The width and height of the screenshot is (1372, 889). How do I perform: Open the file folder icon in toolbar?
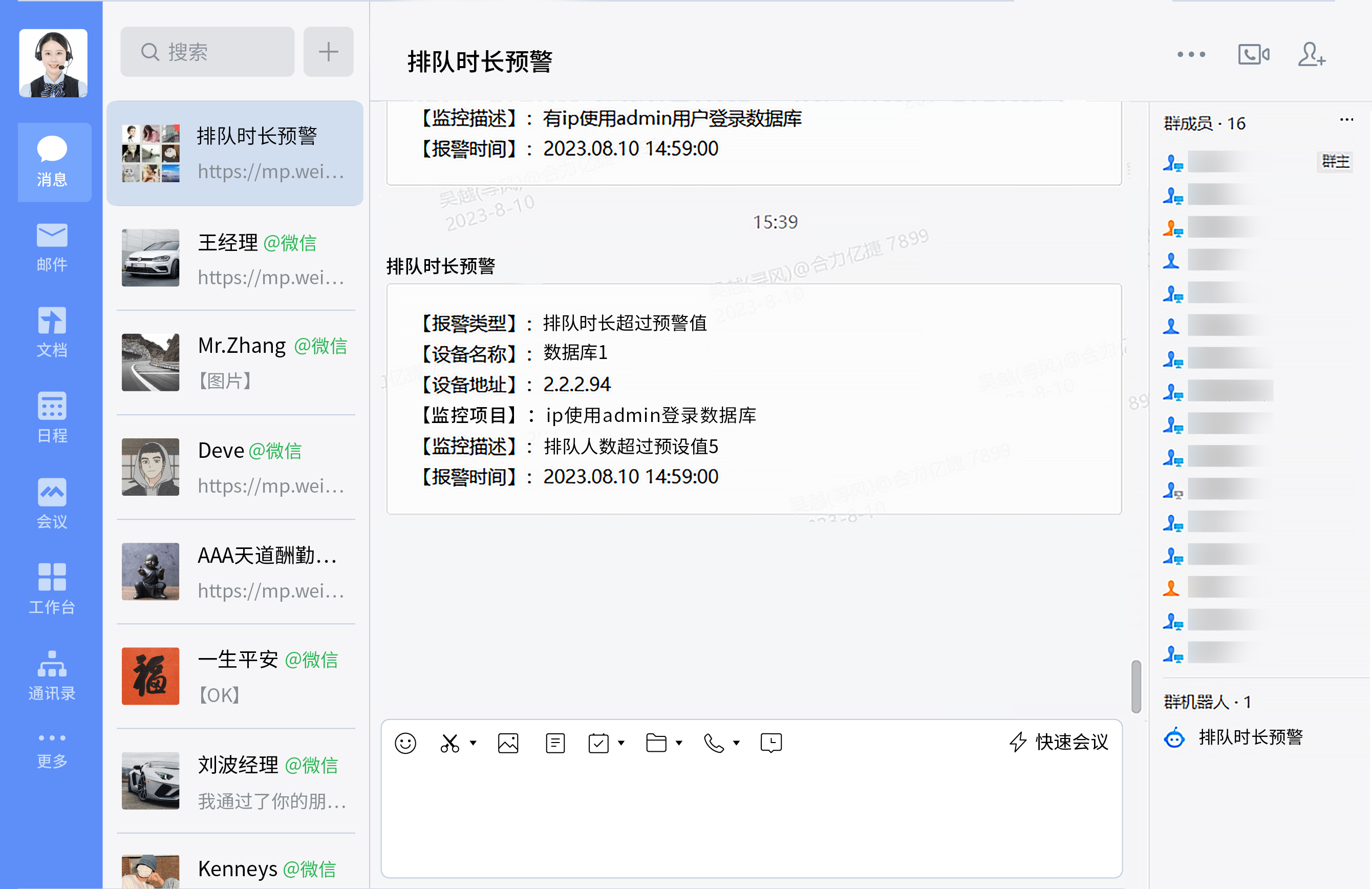pos(656,743)
